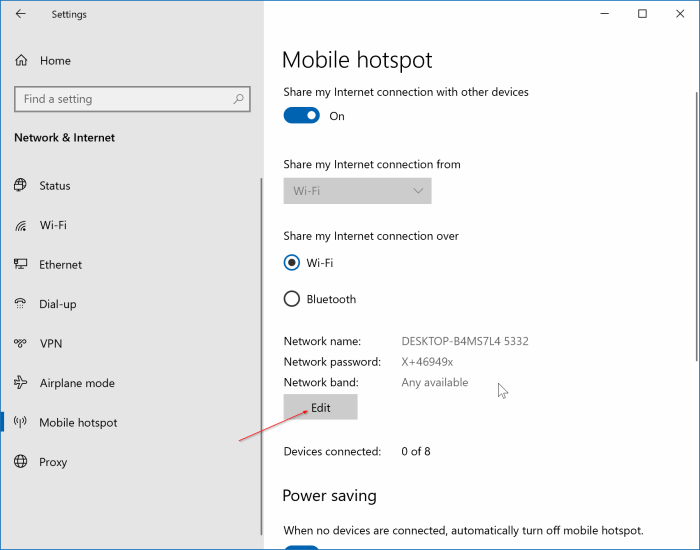
Task: Click the search magnifier icon
Action: [238, 99]
